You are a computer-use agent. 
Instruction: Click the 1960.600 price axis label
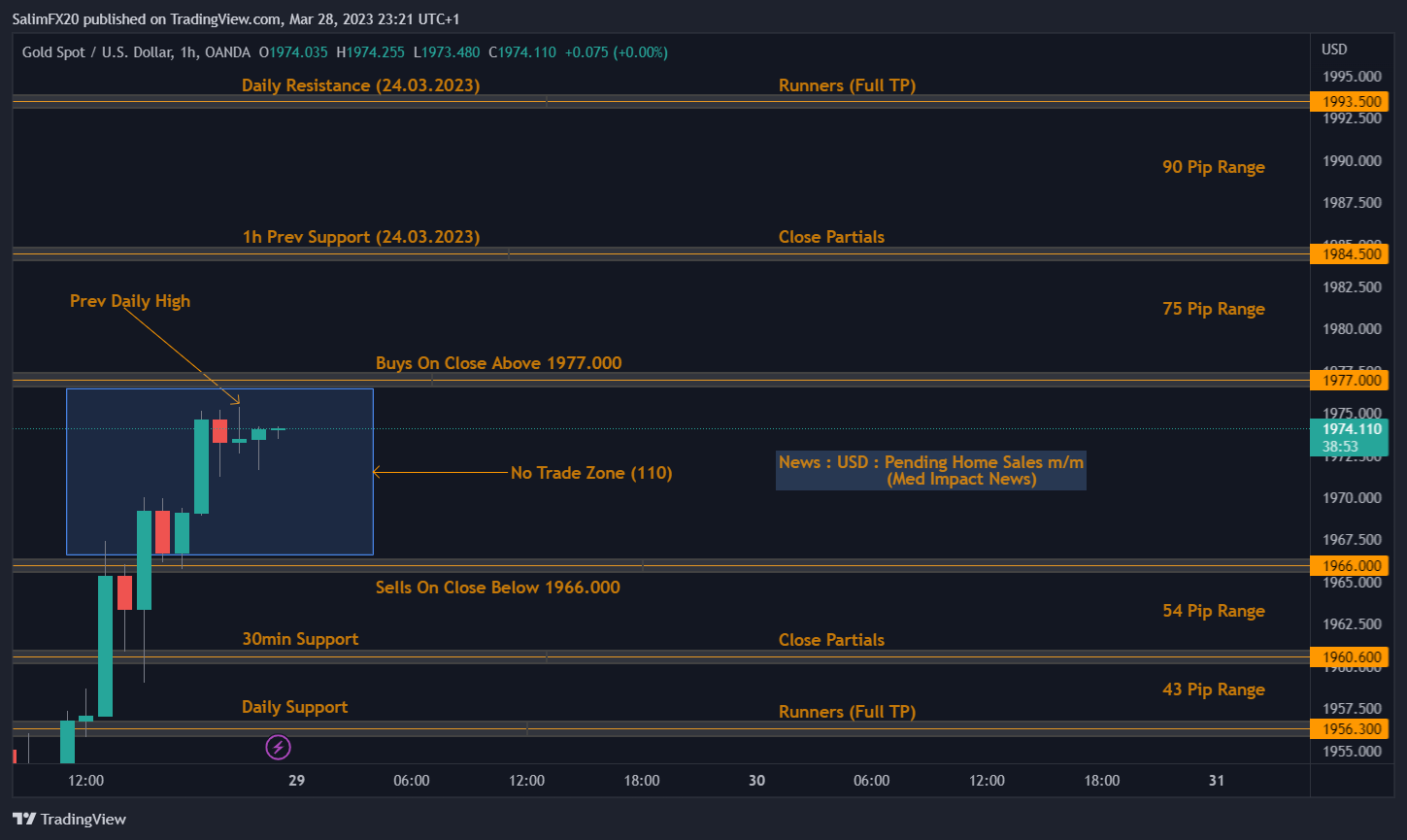(x=1348, y=657)
